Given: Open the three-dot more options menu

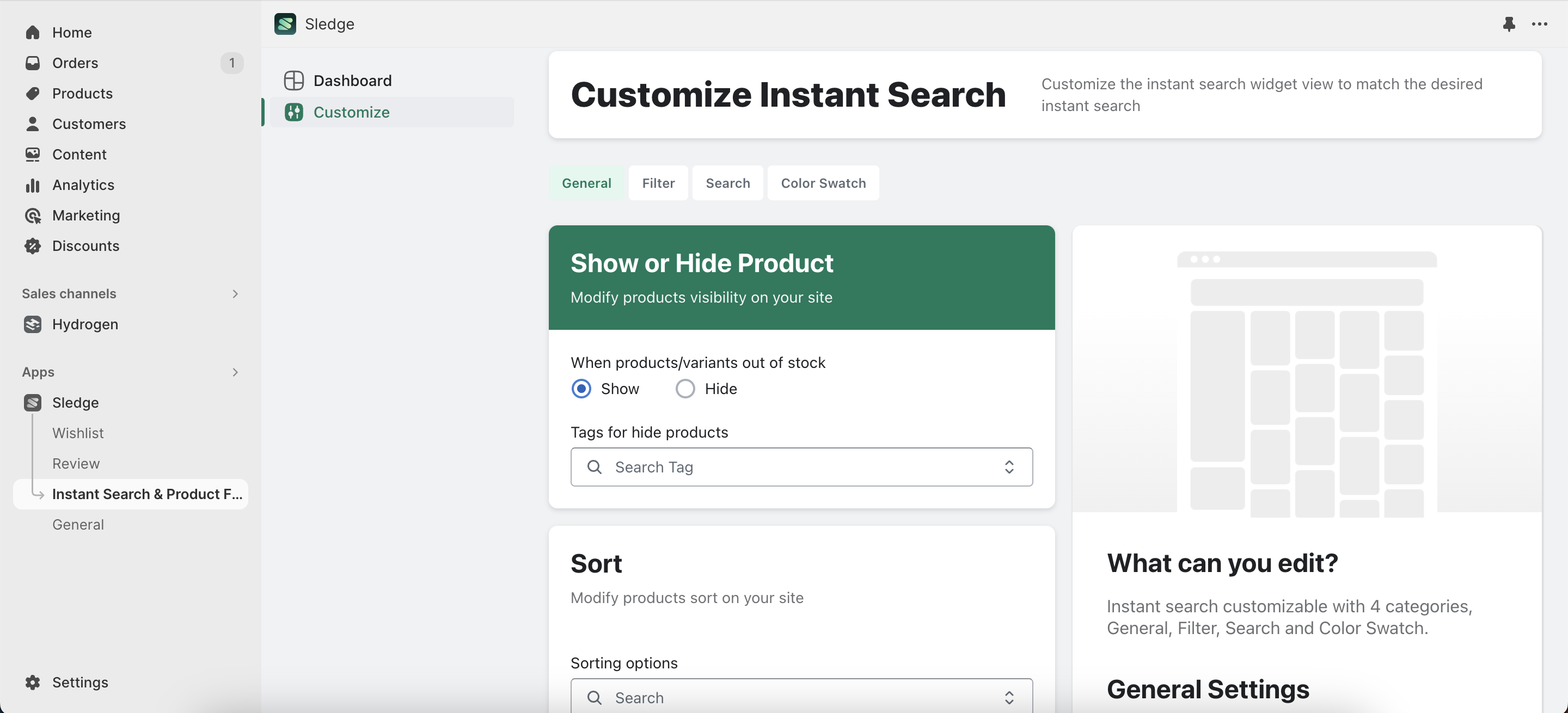Looking at the screenshot, I should 1539,24.
